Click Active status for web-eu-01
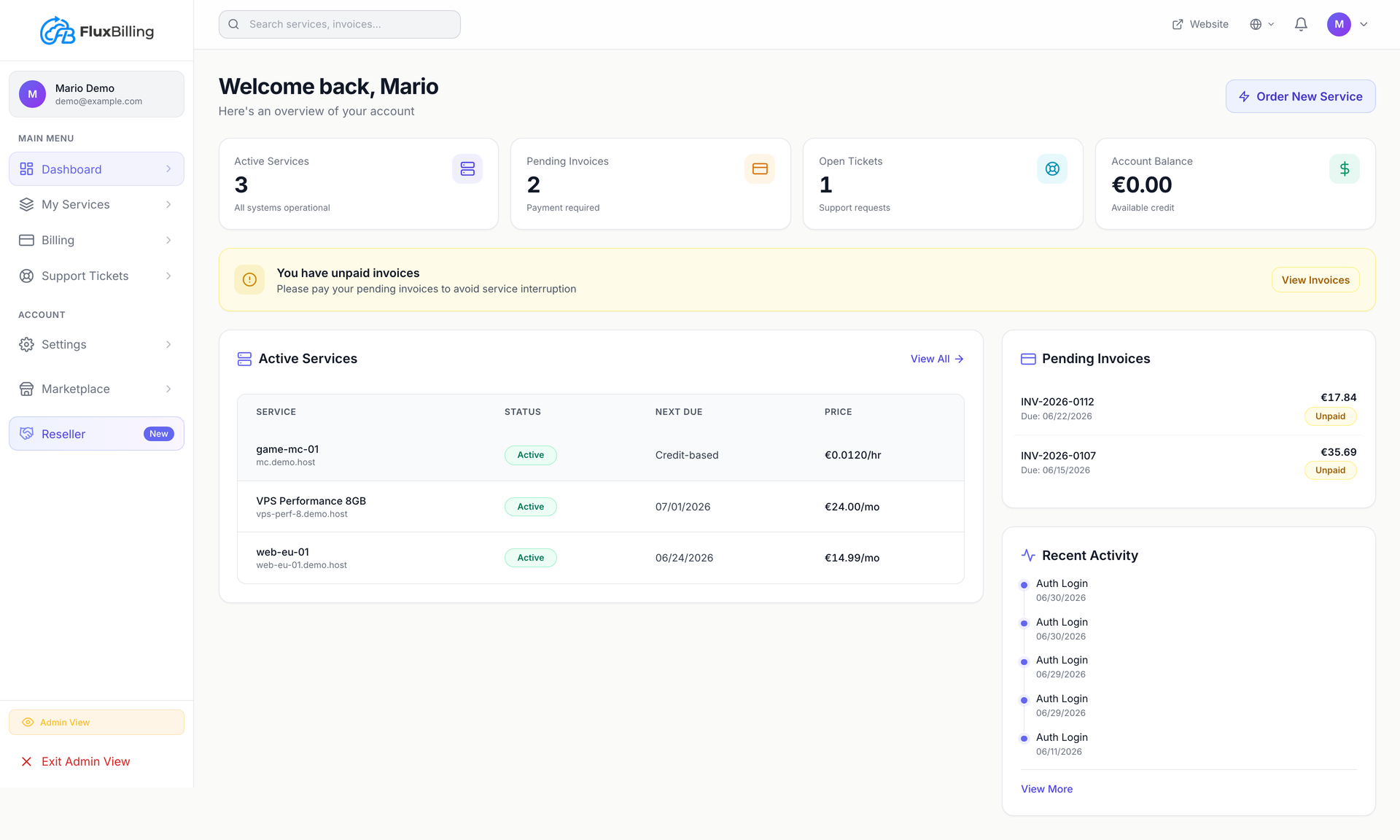The image size is (1400, 840). coord(531,558)
